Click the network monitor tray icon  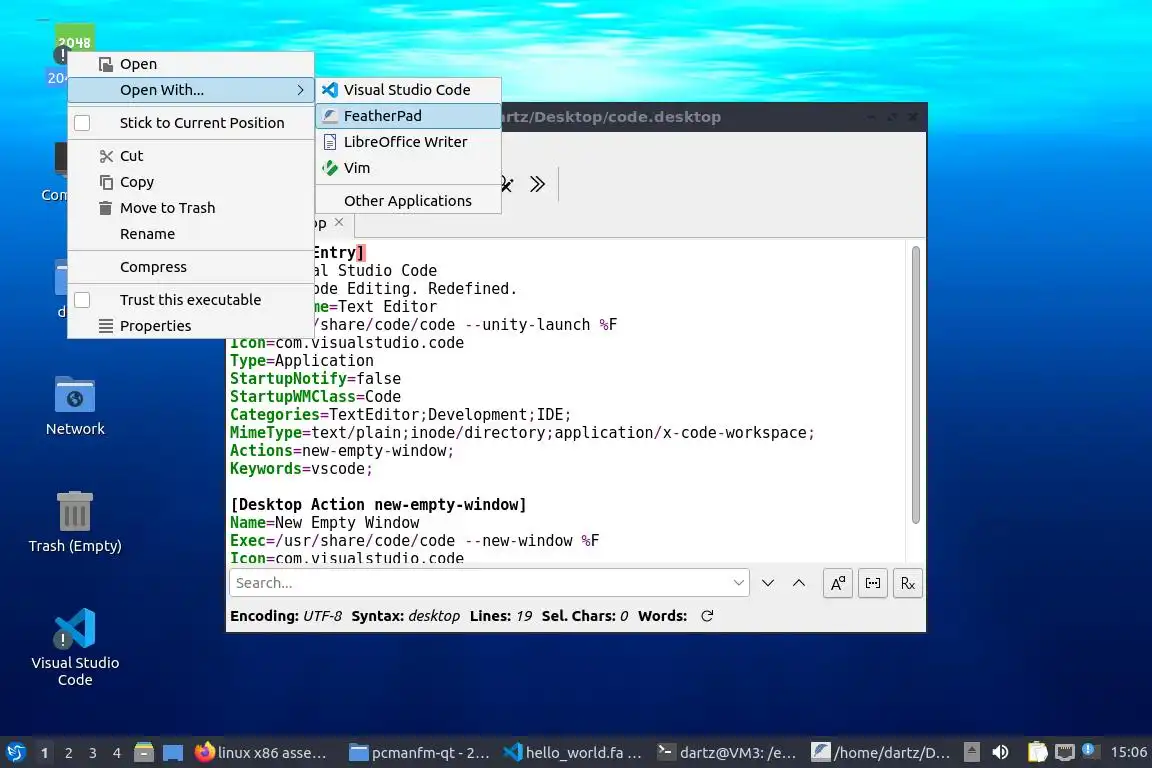[x=1065, y=752]
